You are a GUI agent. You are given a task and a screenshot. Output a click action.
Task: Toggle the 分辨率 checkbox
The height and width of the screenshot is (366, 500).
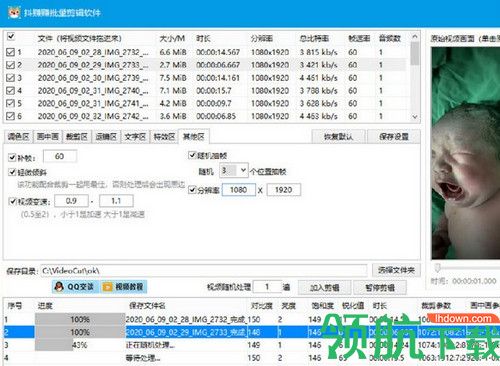(192, 190)
